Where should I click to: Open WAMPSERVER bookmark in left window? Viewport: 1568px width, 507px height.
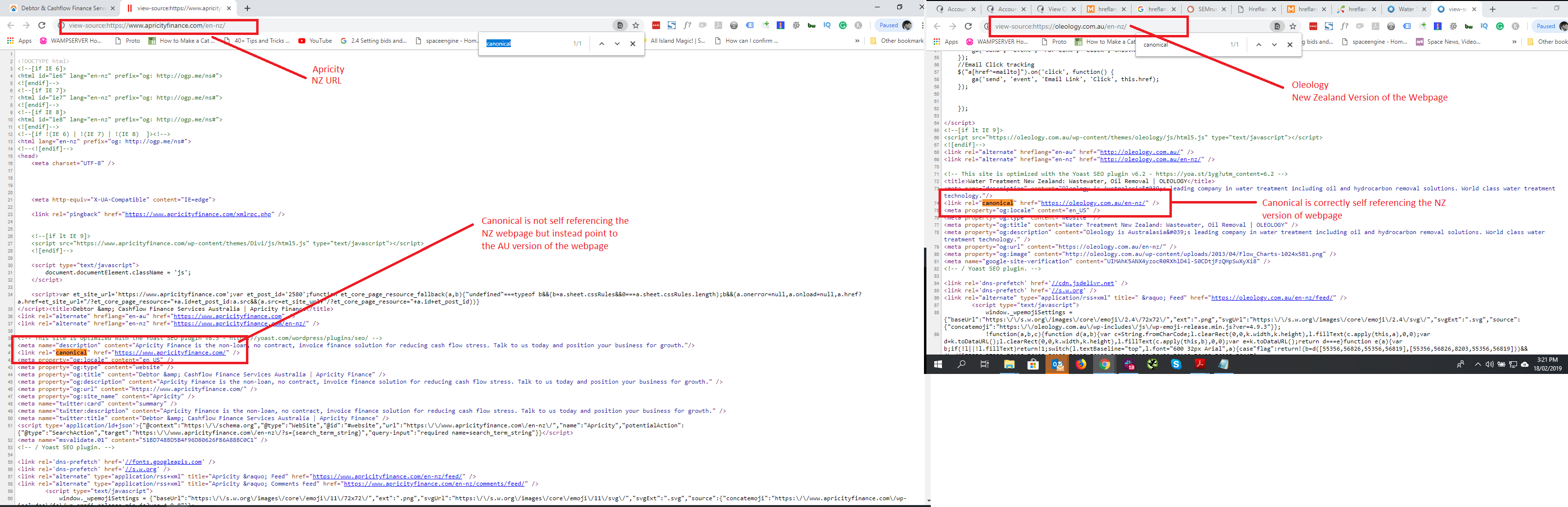click(70, 41)
